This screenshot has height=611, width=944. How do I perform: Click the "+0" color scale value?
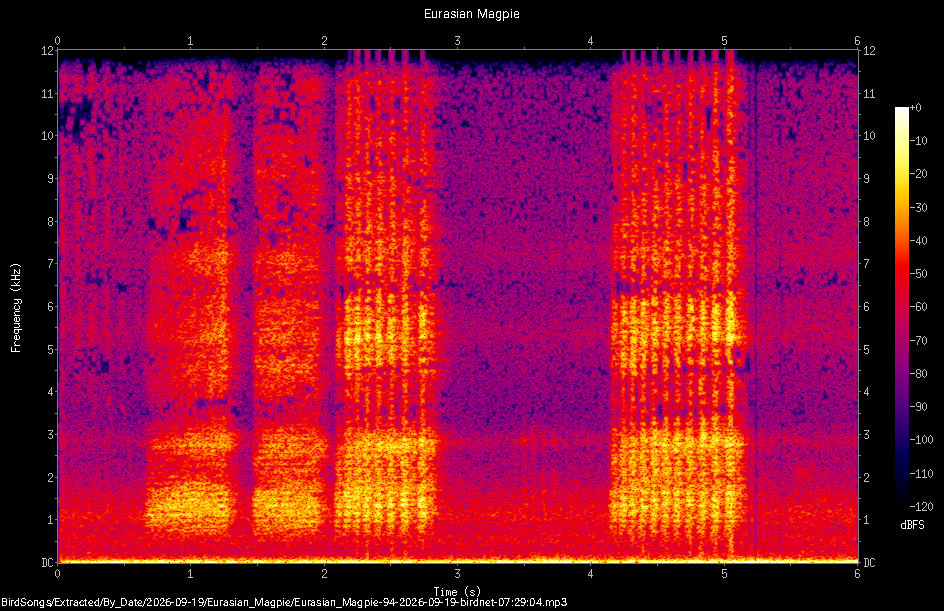click(916, 108)
